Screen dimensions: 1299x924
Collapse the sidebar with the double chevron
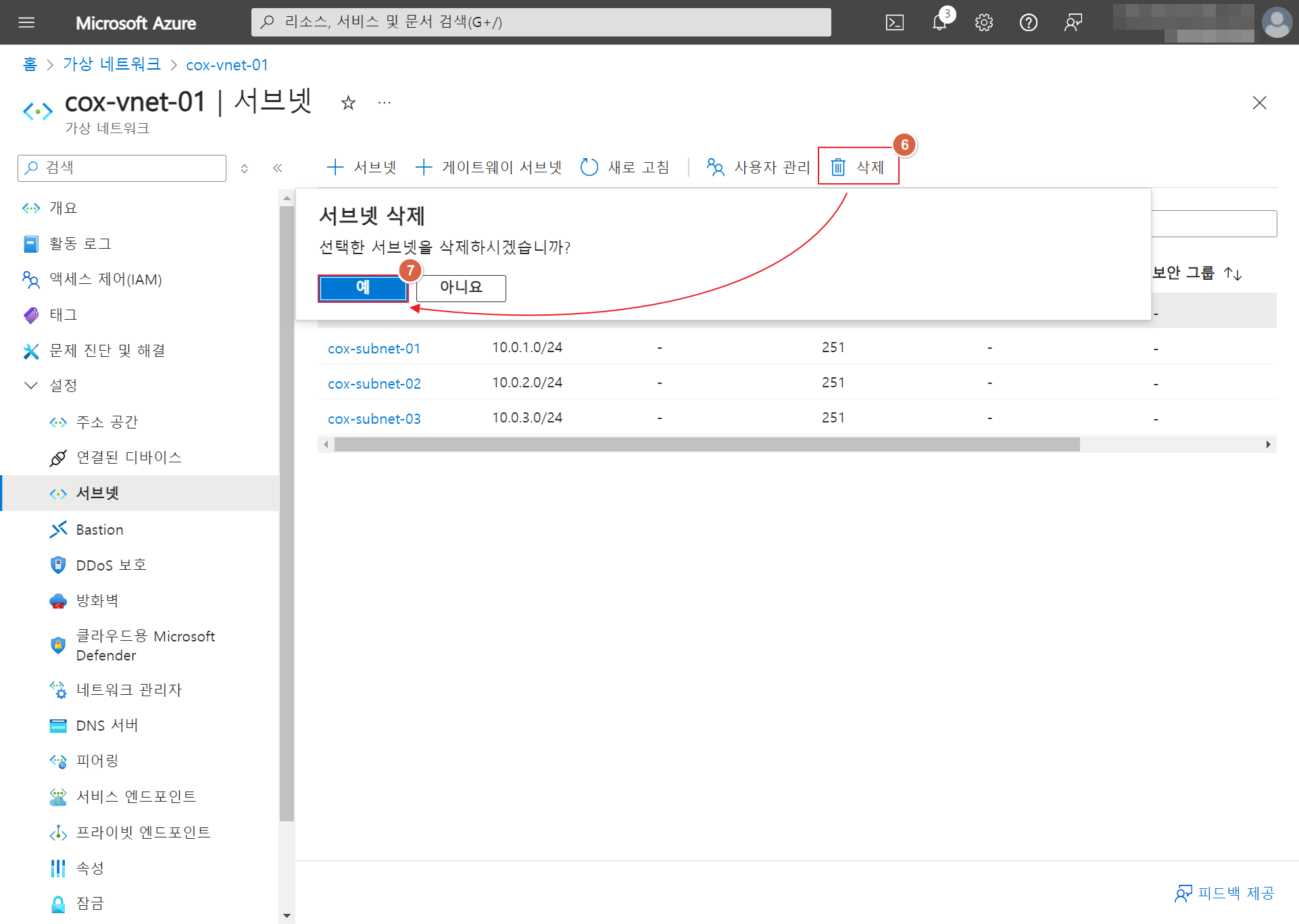click(x=277, y=168)
